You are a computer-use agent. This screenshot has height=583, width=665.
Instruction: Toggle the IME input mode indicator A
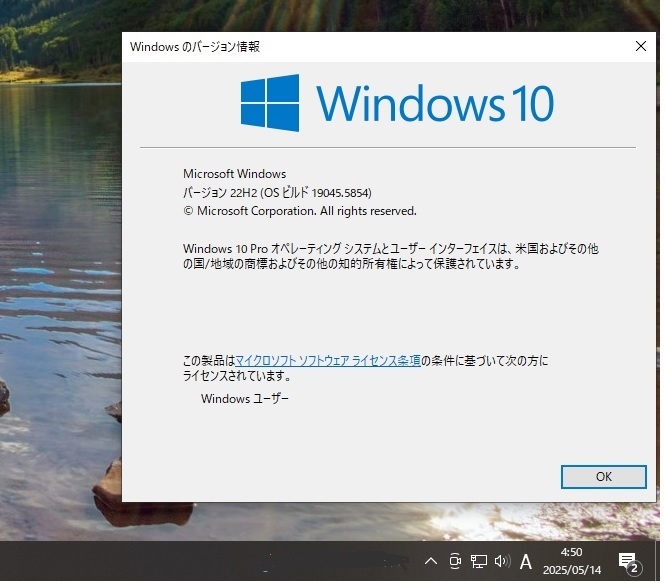click(525, 562)
